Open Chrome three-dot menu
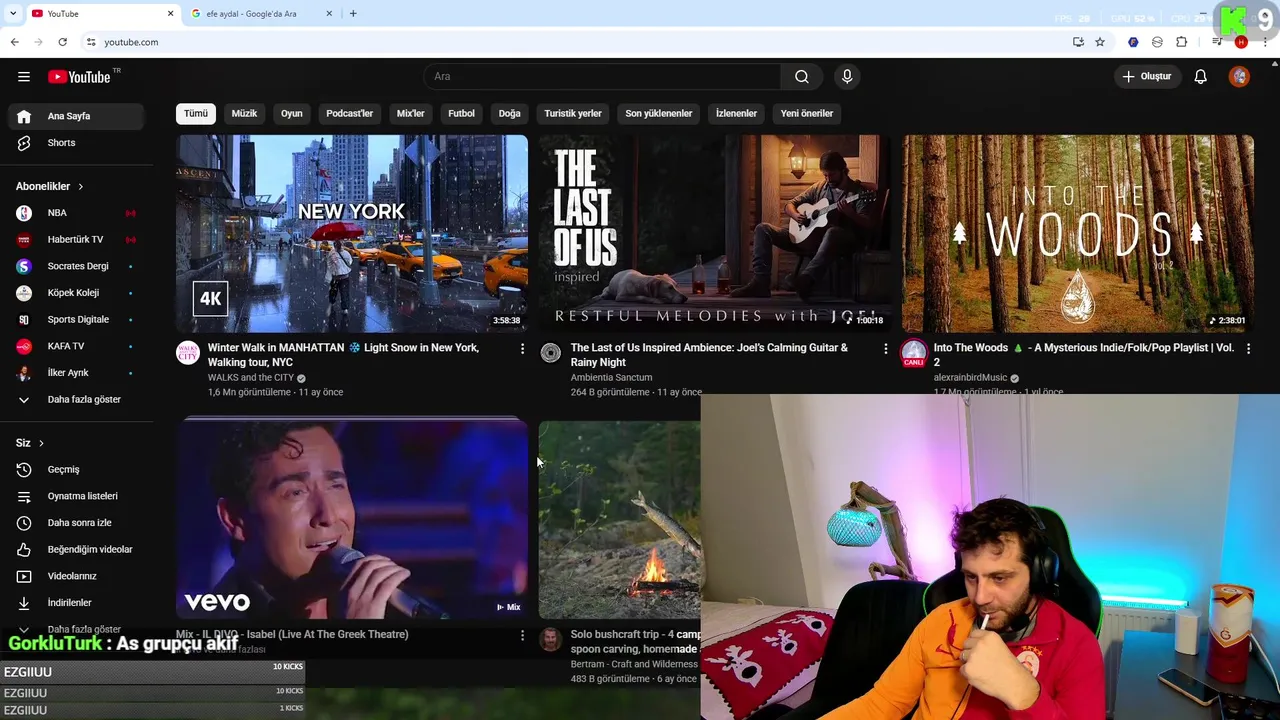1280x720 pixels. pyautogui.click(x=1265, y=42)
